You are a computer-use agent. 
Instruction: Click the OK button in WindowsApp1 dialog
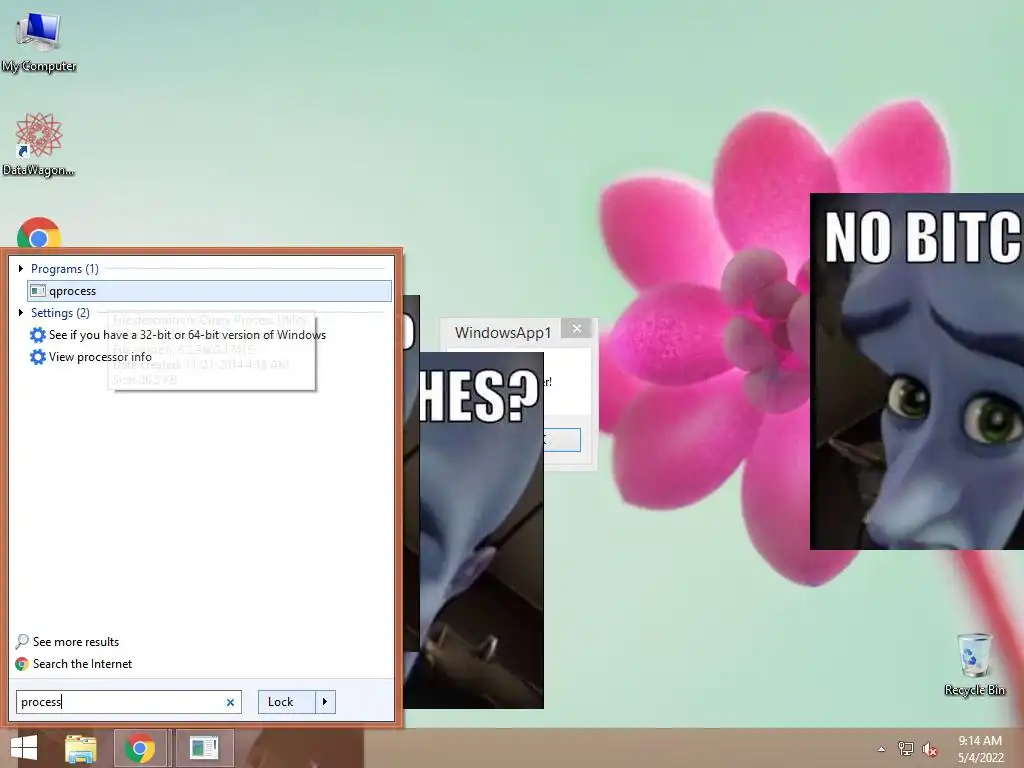(x=562, y=440)
